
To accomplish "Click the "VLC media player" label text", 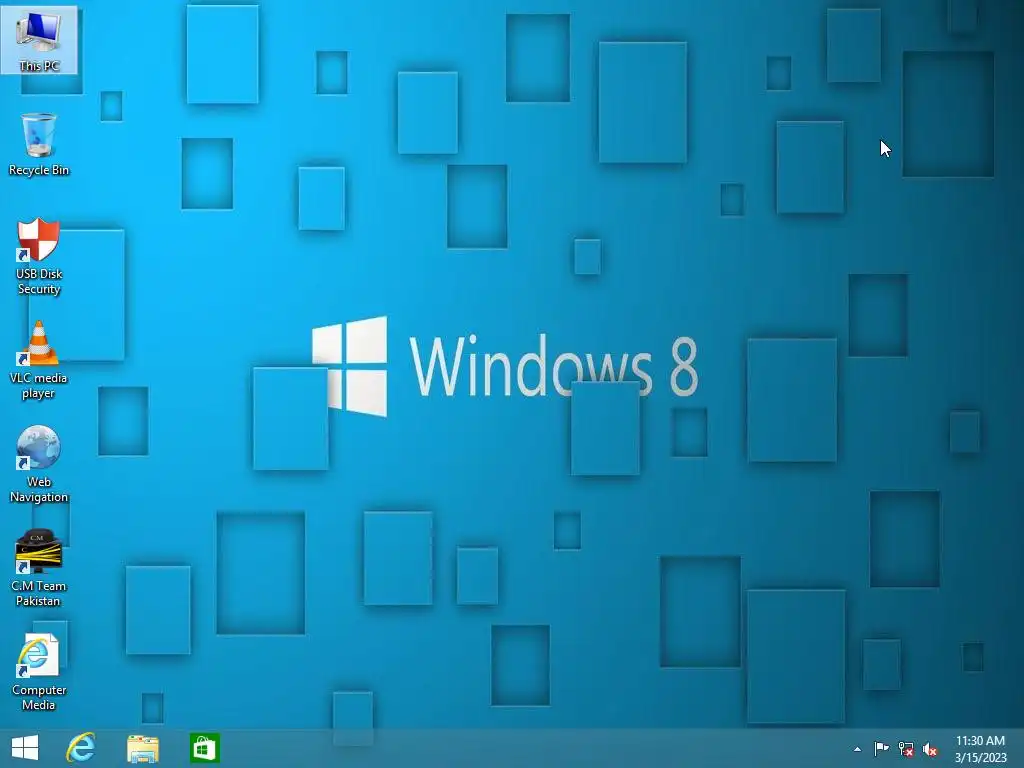I will coord(38,385).
